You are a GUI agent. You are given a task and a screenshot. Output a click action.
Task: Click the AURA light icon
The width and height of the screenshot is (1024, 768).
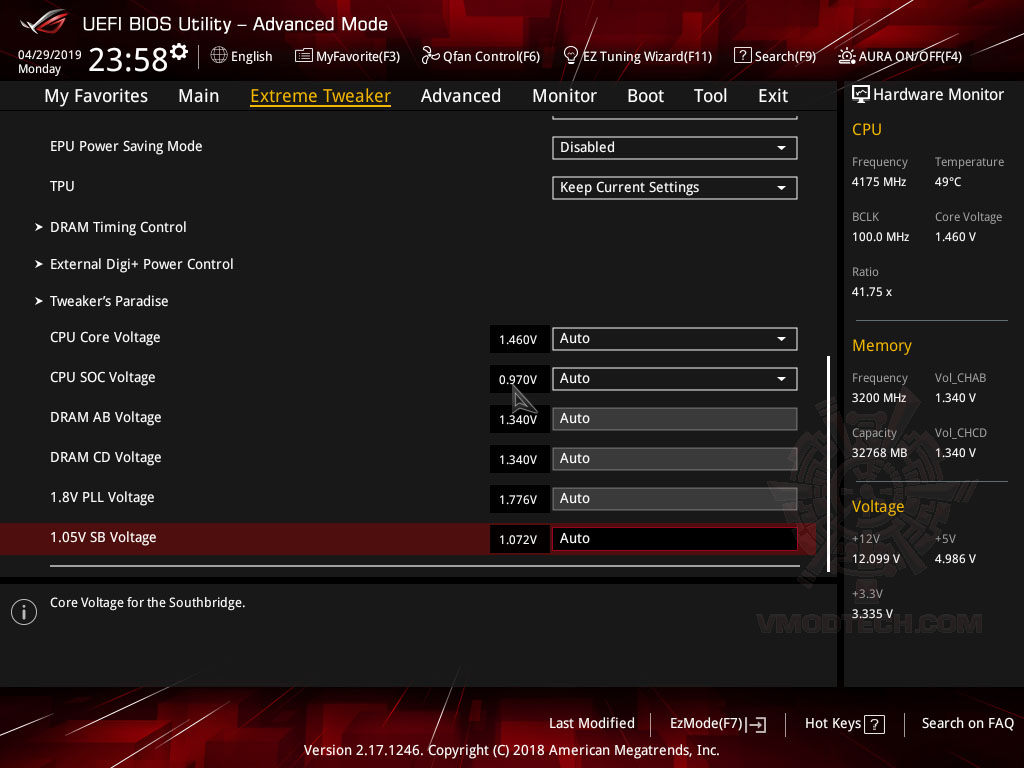click(x=846, y=56)
